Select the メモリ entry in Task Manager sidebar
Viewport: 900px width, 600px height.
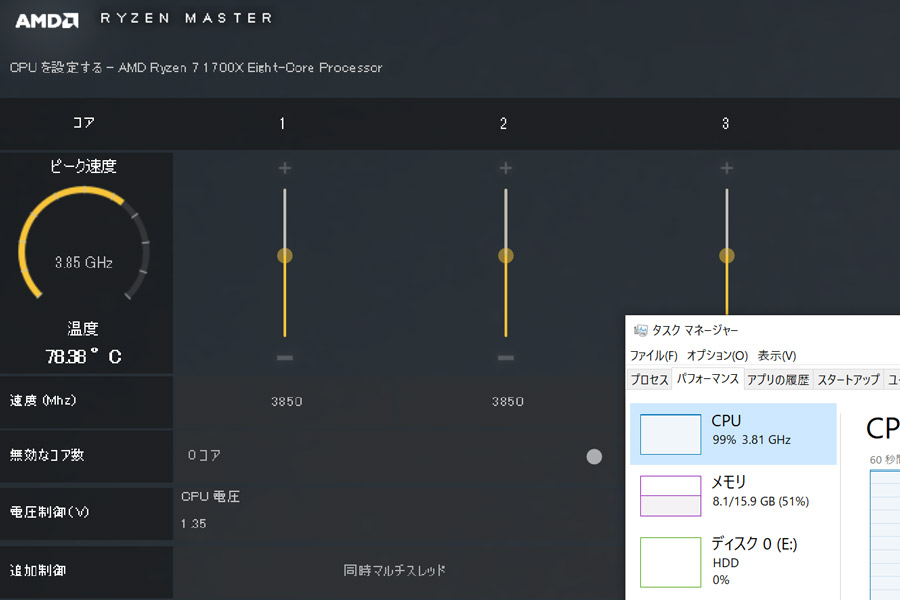click(733, 496)
